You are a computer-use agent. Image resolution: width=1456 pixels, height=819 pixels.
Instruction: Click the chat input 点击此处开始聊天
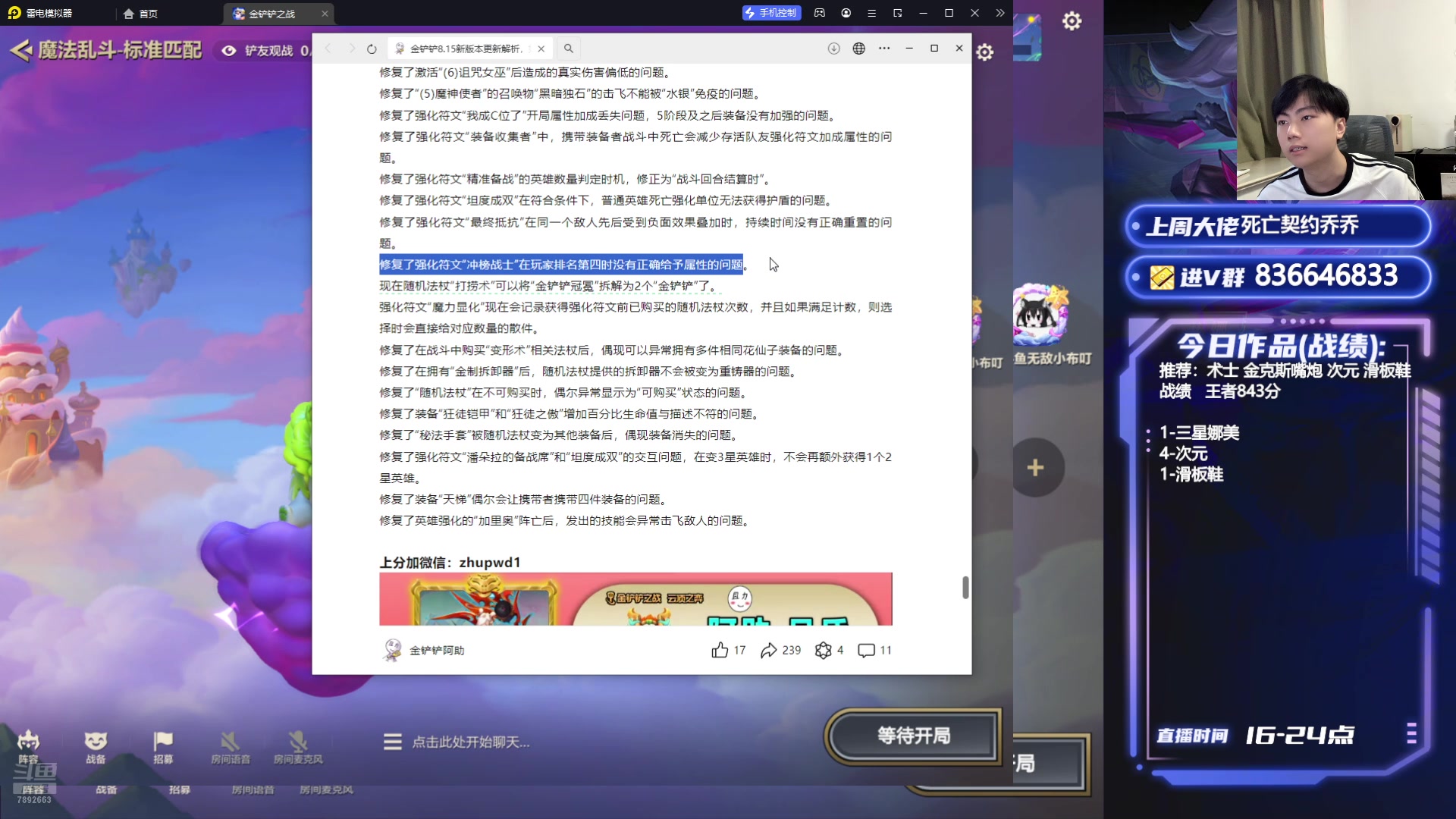point(470,742)
